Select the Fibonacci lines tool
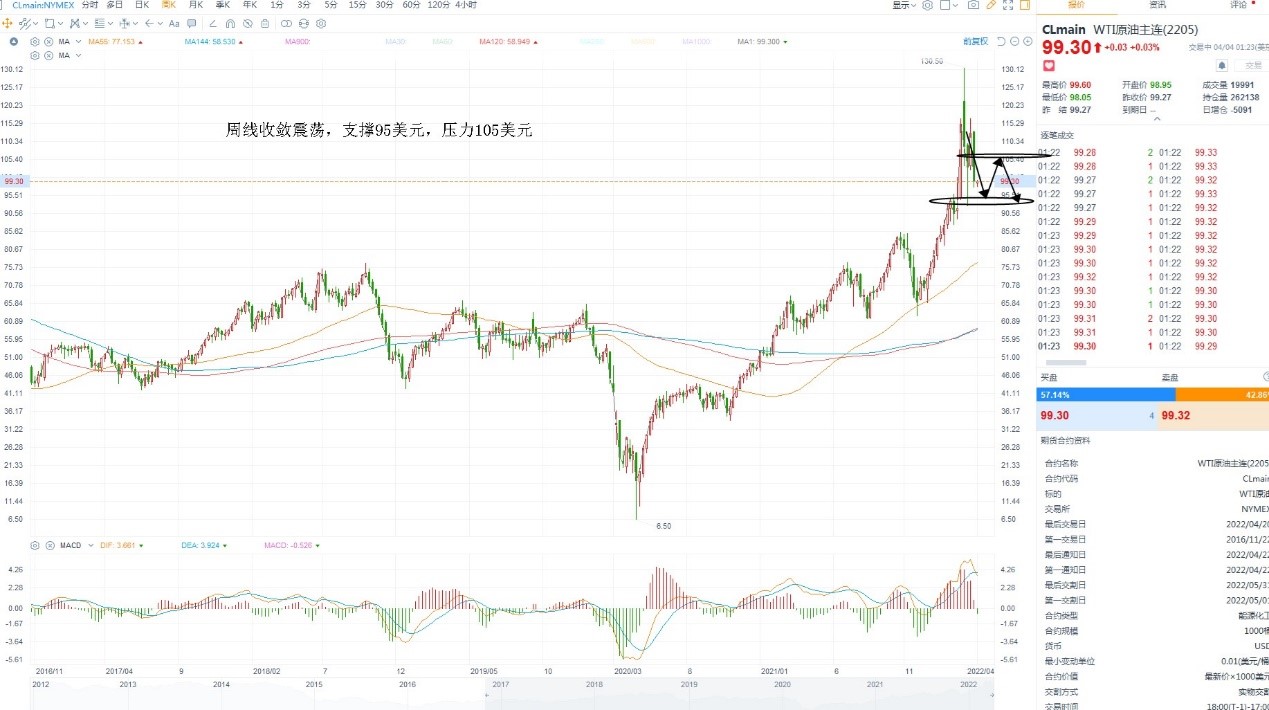This screenshot has width=1269, height=710. point(100,23)
